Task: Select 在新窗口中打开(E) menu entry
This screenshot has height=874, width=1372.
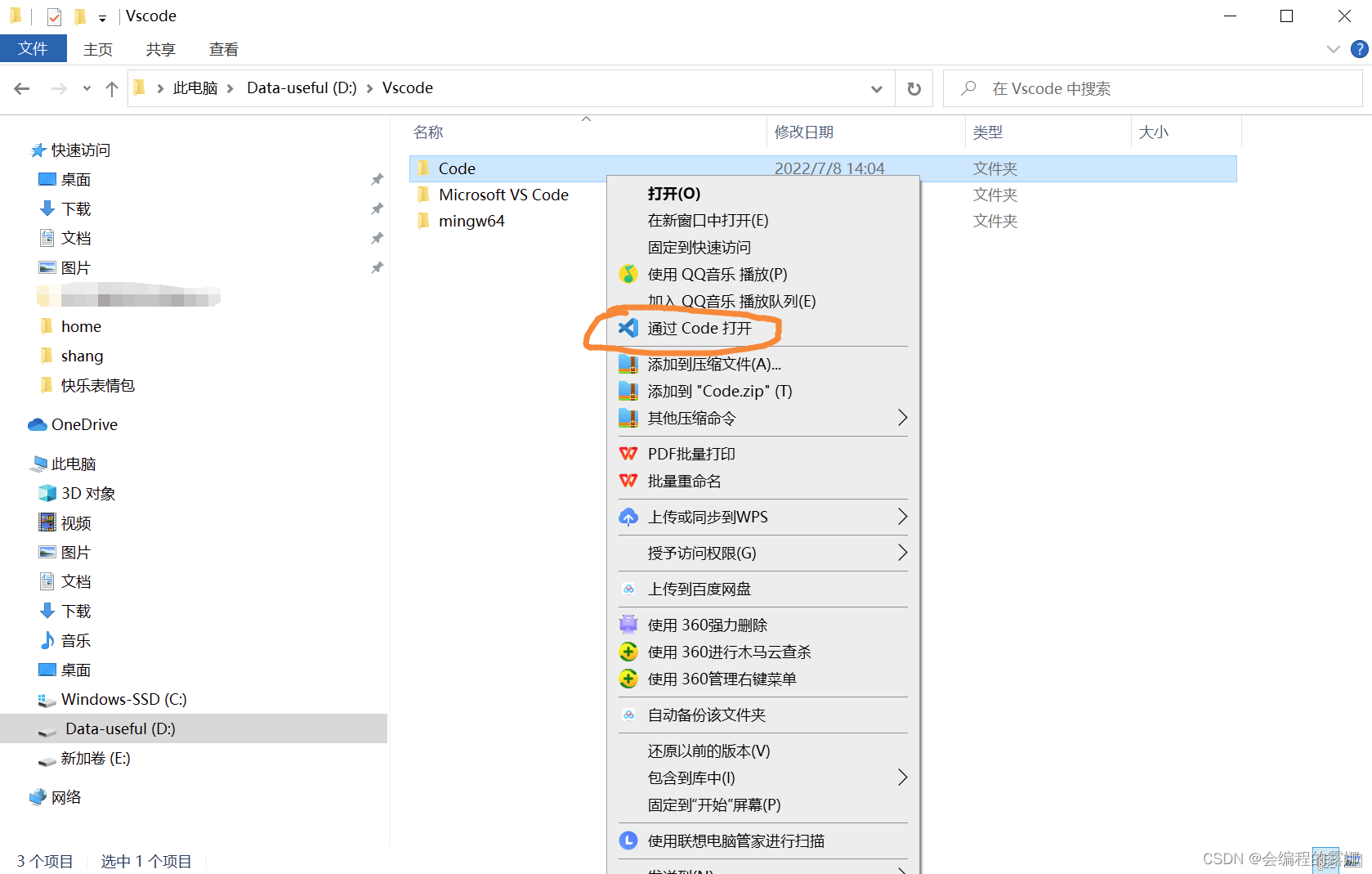Action: tap(764, 221)
